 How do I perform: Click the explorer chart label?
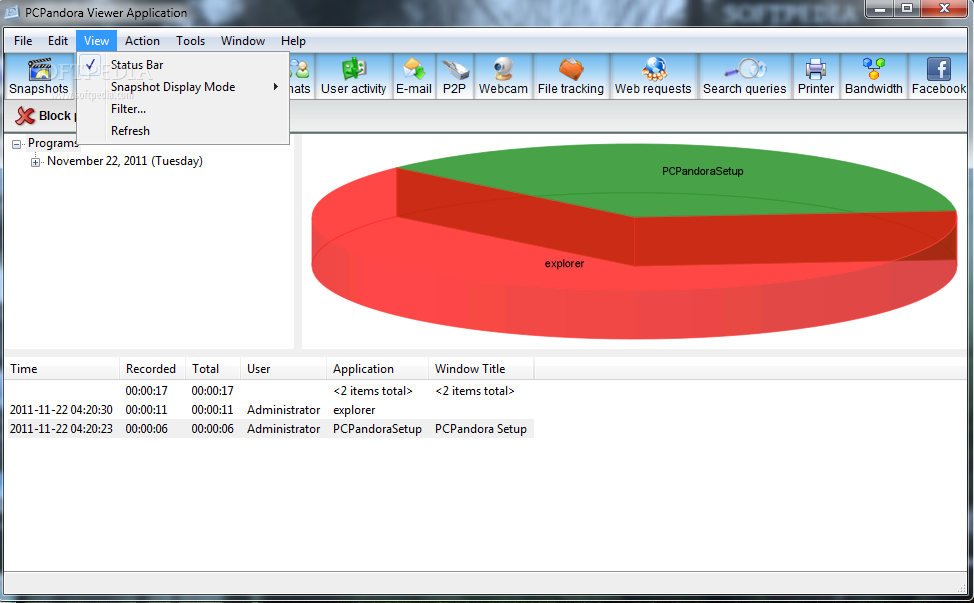pyautogui.click(x=564, y=263)
